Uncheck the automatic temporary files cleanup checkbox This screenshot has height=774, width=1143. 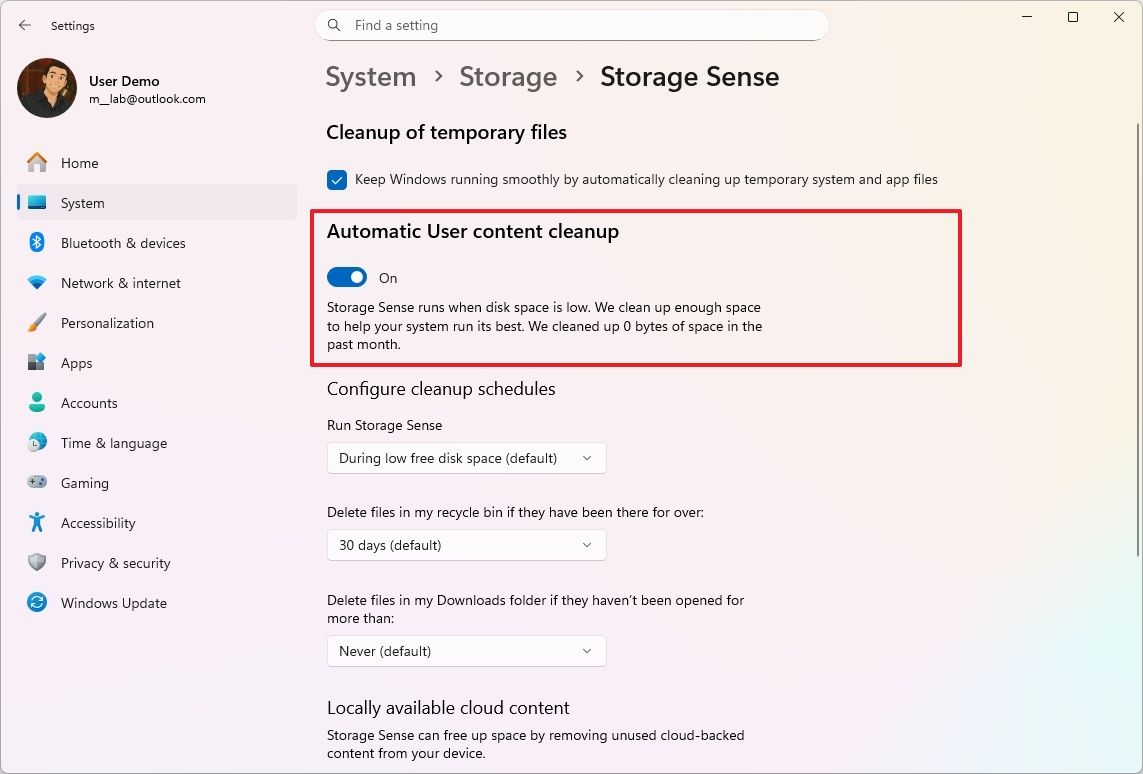(336, 179)
